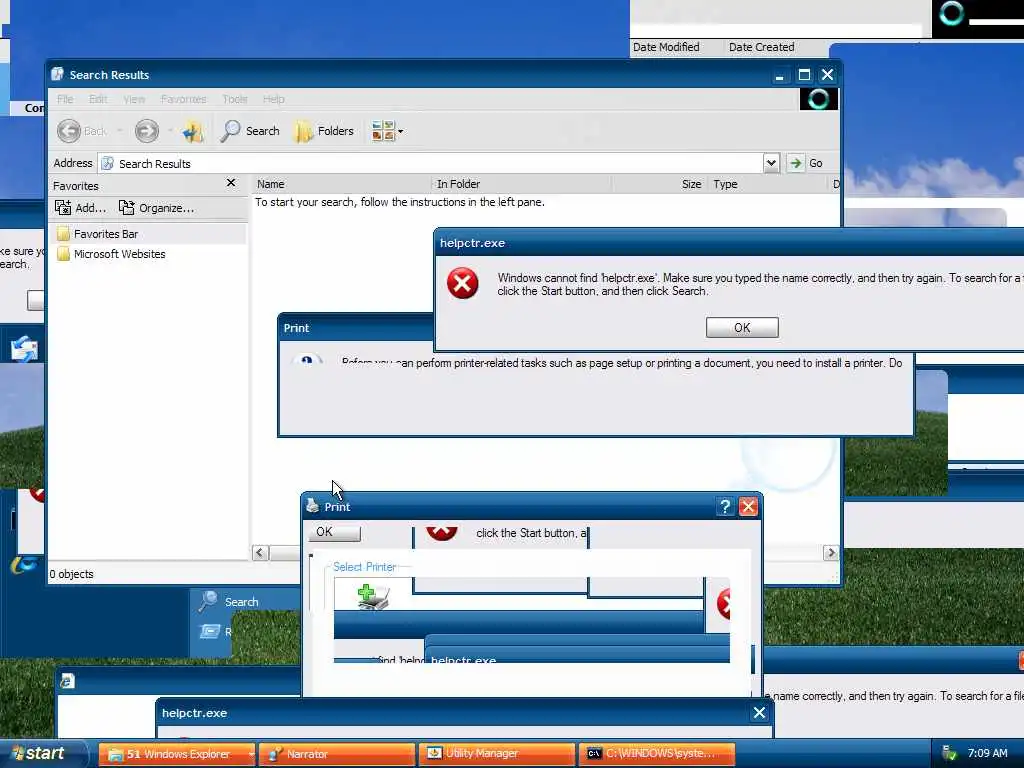Click the Forward arrow toolbar icon
Screen dimensions: 1024x768
pos(146,131)
